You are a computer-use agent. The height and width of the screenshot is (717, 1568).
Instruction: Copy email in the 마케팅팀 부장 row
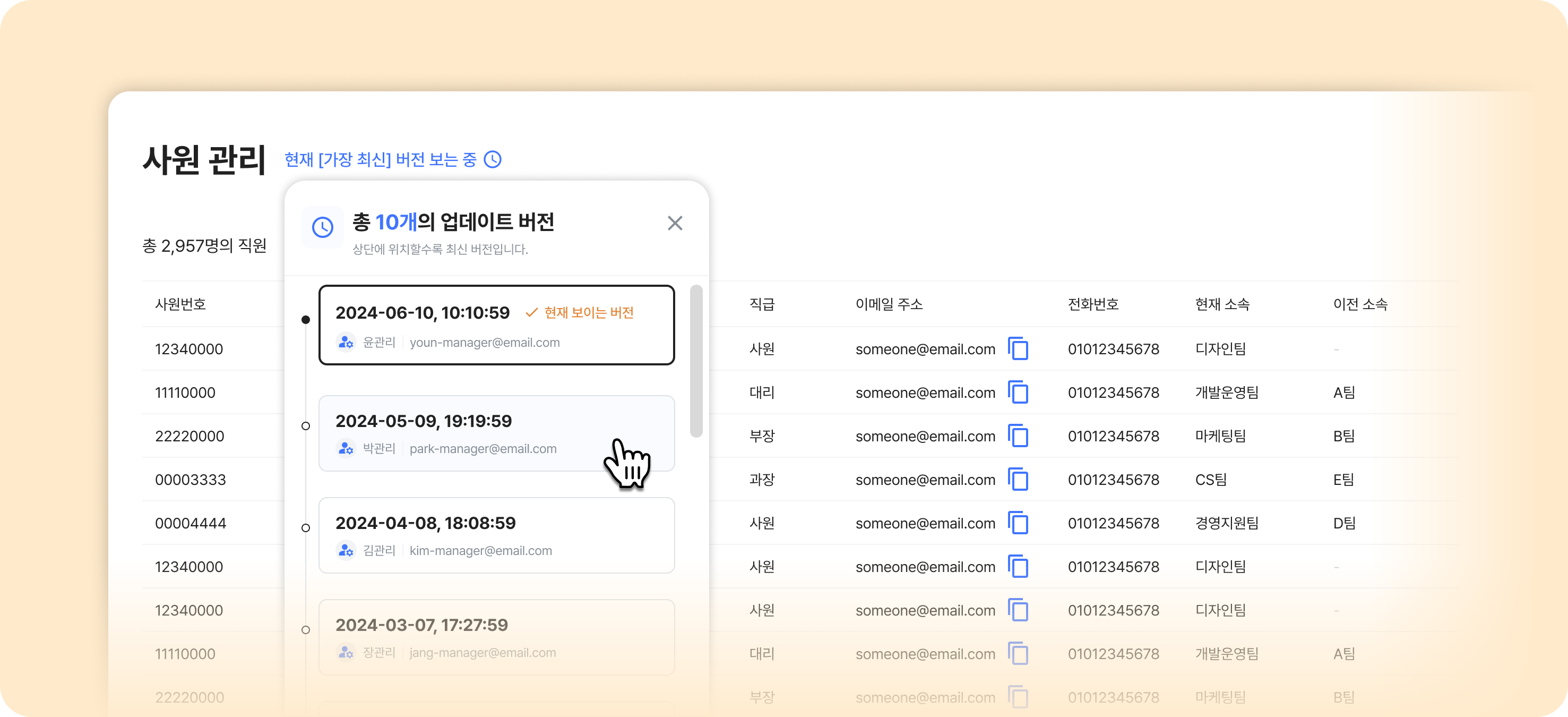tap(1018, 436)
